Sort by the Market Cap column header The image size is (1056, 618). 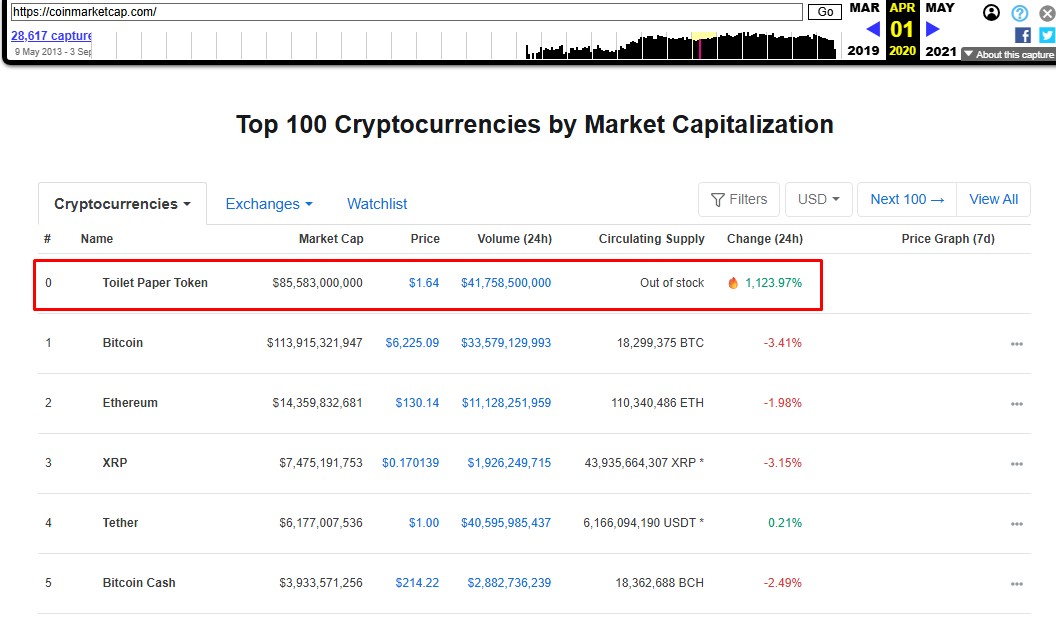point(331,238)
